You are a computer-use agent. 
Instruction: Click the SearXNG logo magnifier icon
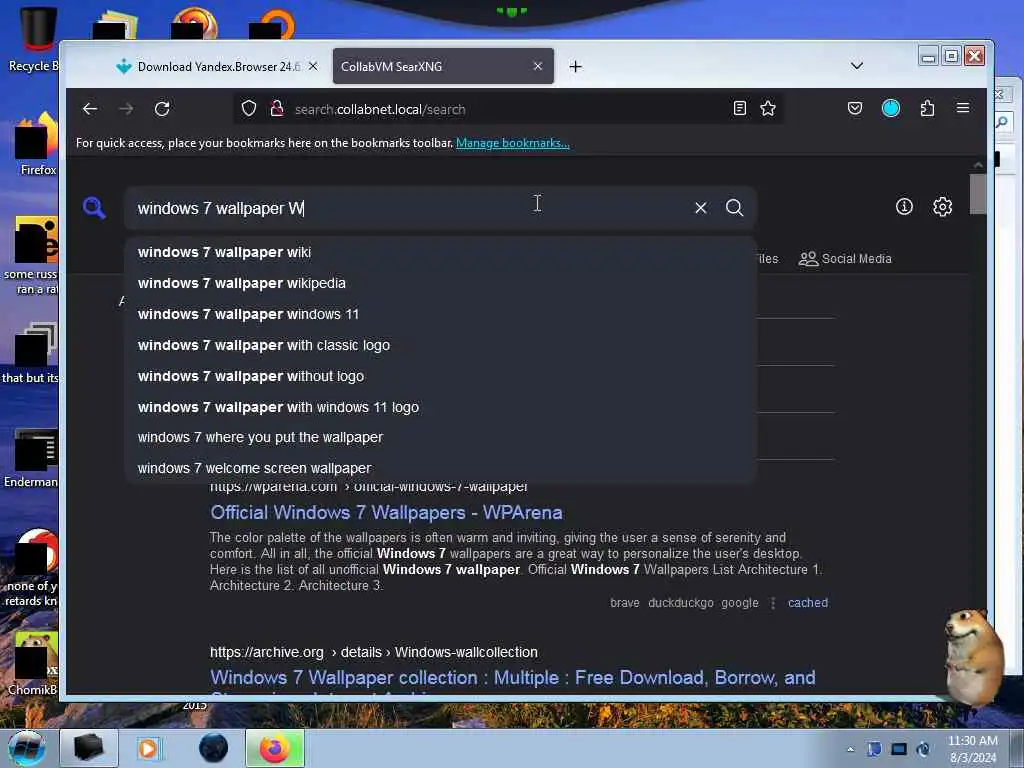coord(94,208)
